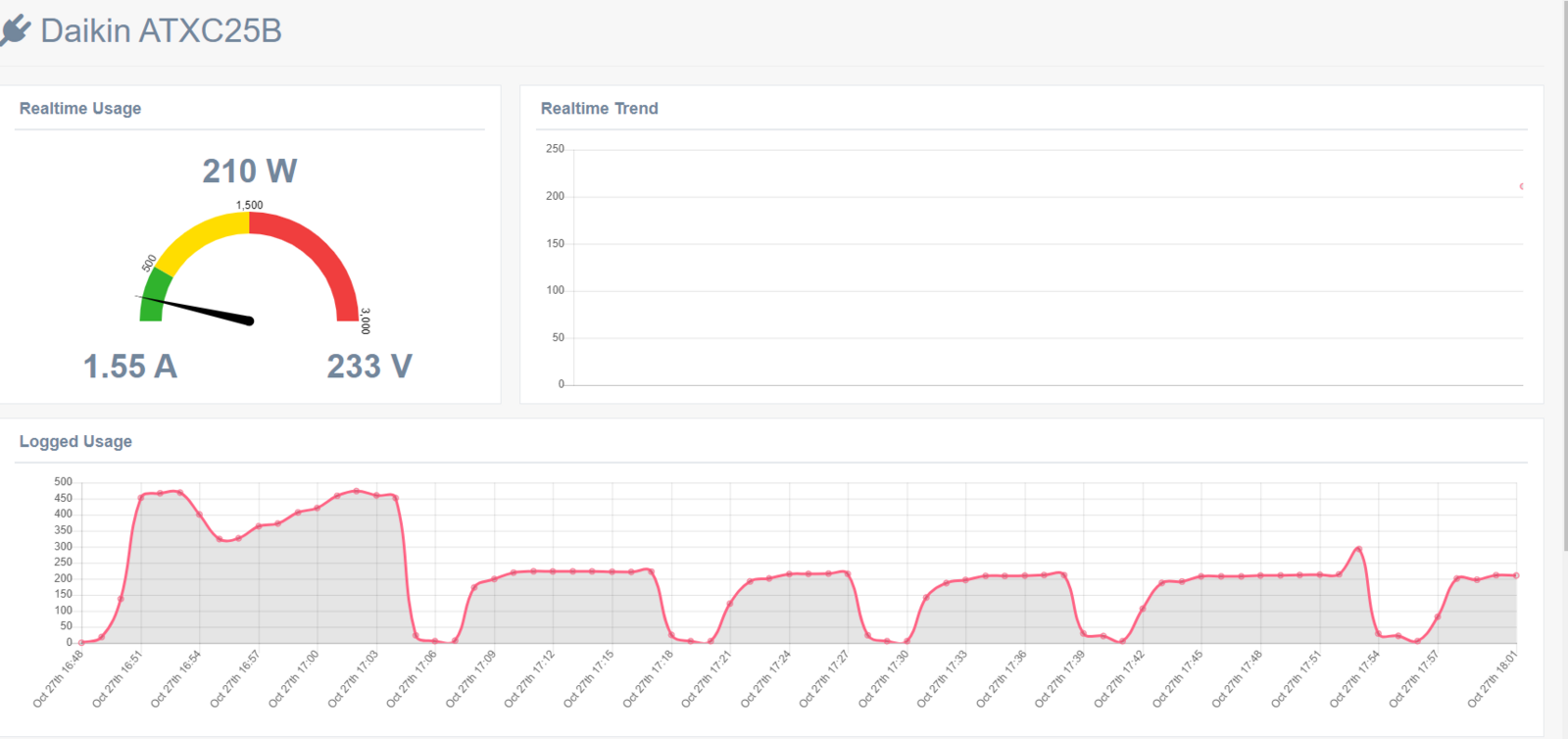Click the last data point of Logged Usage chart
1568x739 pixels.
coord(1516,575)
